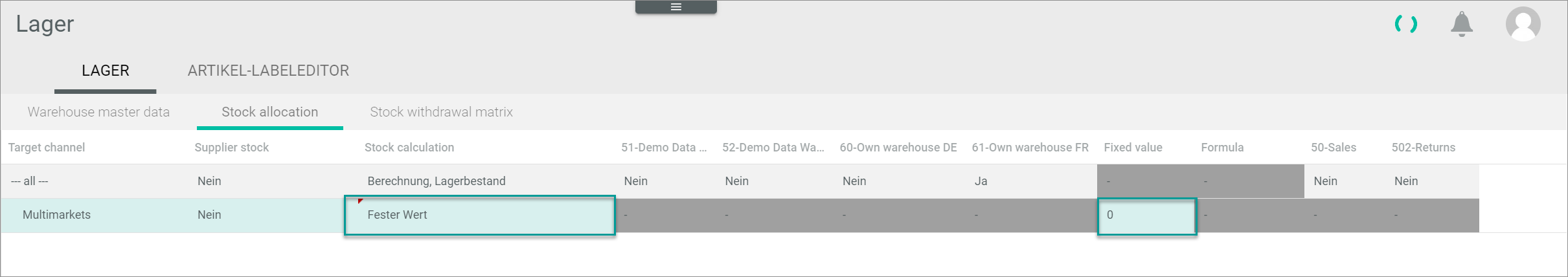Switch to the LAGER tab
Viewport: 1568px width, 277px height.
pos(106,71)
